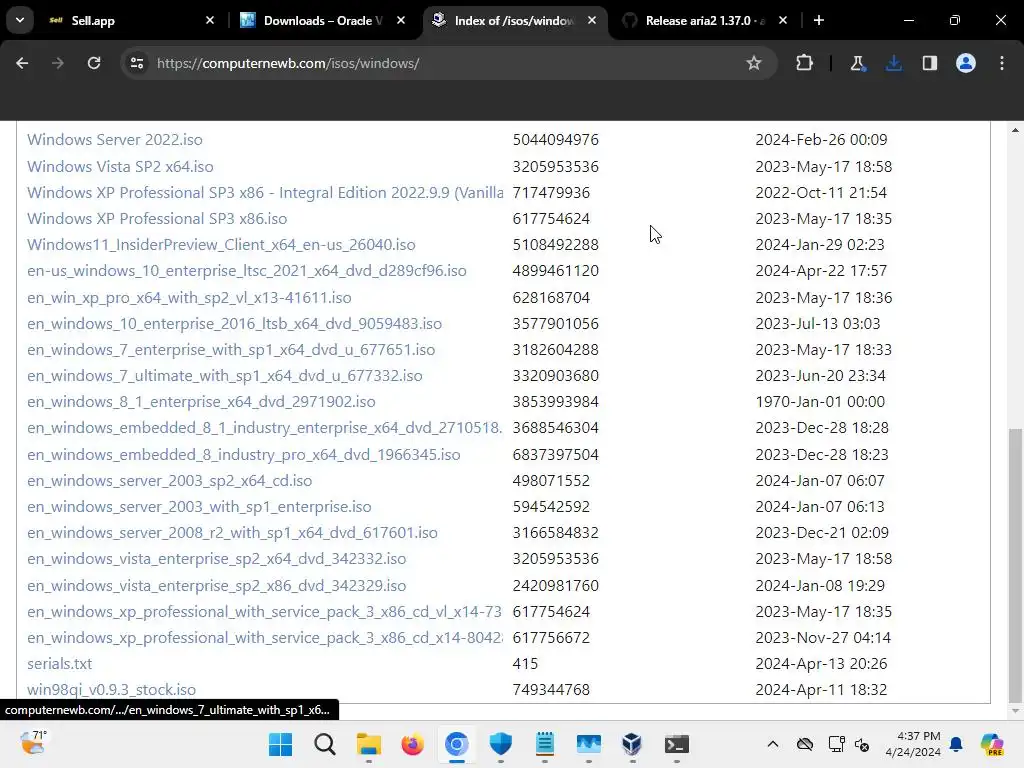Bookmark this page with the star
This screenshot has width=1024, height=768.
coord(754,63)
